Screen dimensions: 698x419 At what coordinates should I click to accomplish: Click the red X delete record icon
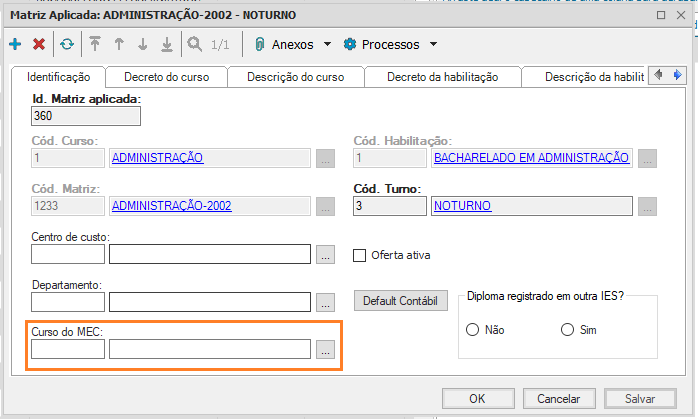(39, 44)
